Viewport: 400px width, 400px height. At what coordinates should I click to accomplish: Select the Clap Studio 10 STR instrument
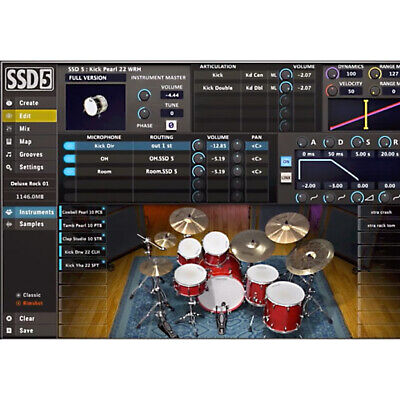tap(82, 239)
